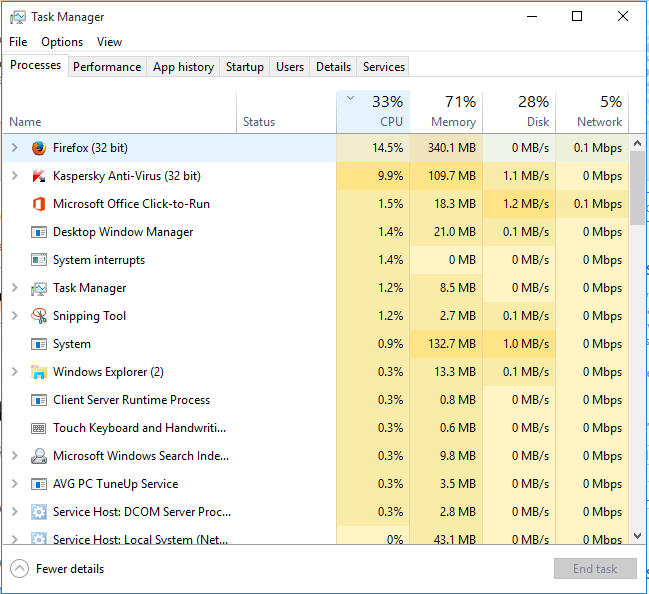Click the System interrupts icon
649x594 pixels.
point(39,260)
